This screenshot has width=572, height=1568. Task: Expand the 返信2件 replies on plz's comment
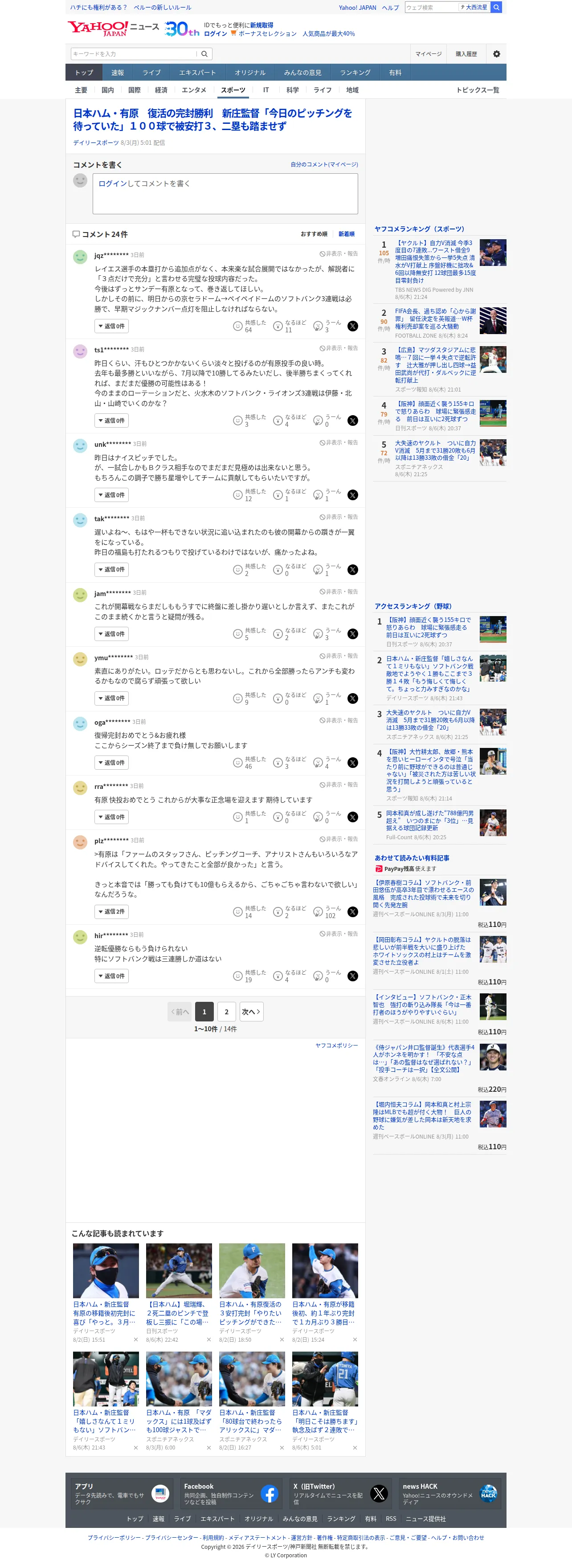click(x=111, y=911)
